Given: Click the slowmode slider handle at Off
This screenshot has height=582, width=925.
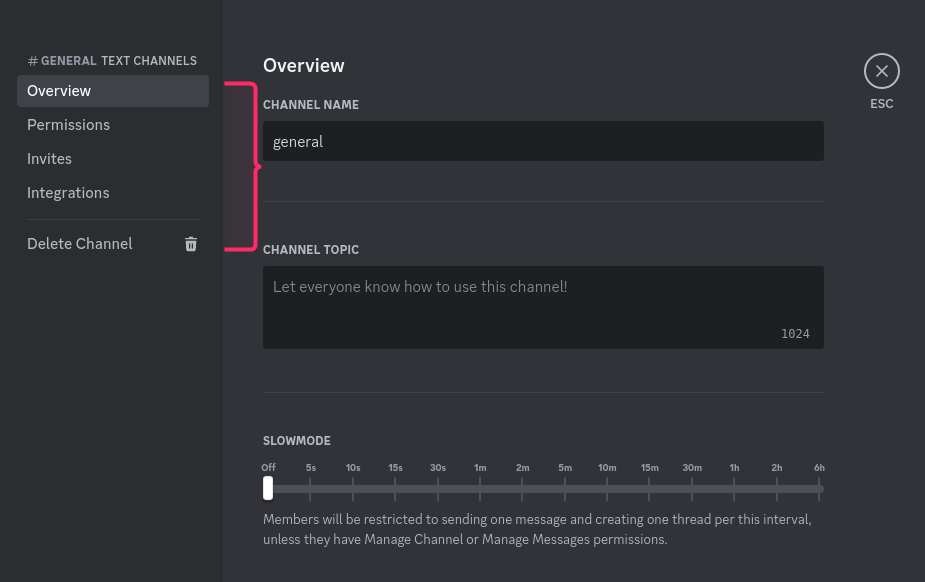Looking at the screenshot, I should [268, 488].
